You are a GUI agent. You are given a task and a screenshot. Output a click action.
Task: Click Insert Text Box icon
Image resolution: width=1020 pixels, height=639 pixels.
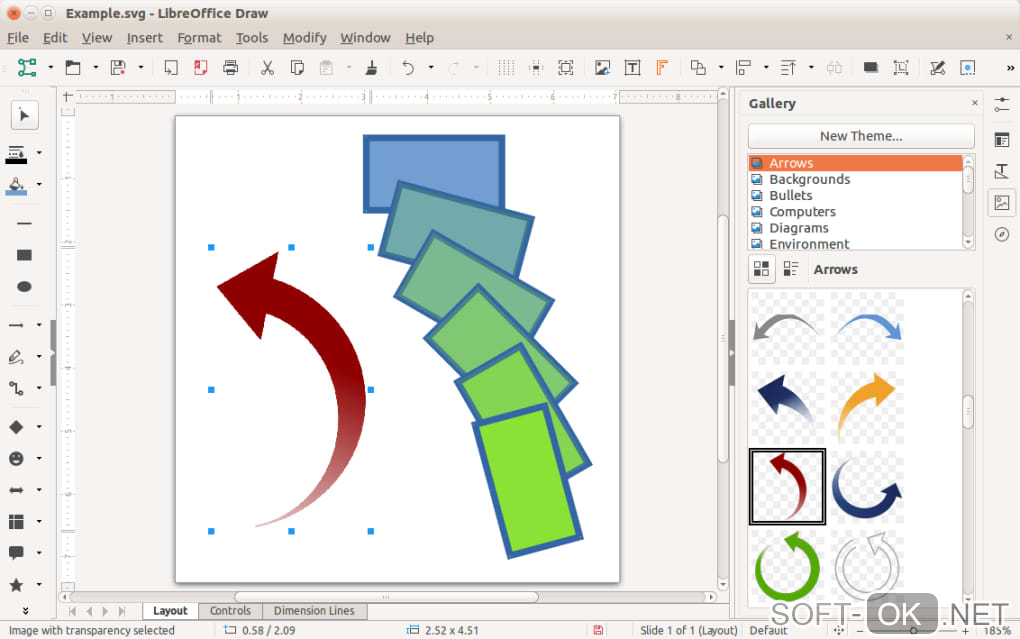point(632,67)
